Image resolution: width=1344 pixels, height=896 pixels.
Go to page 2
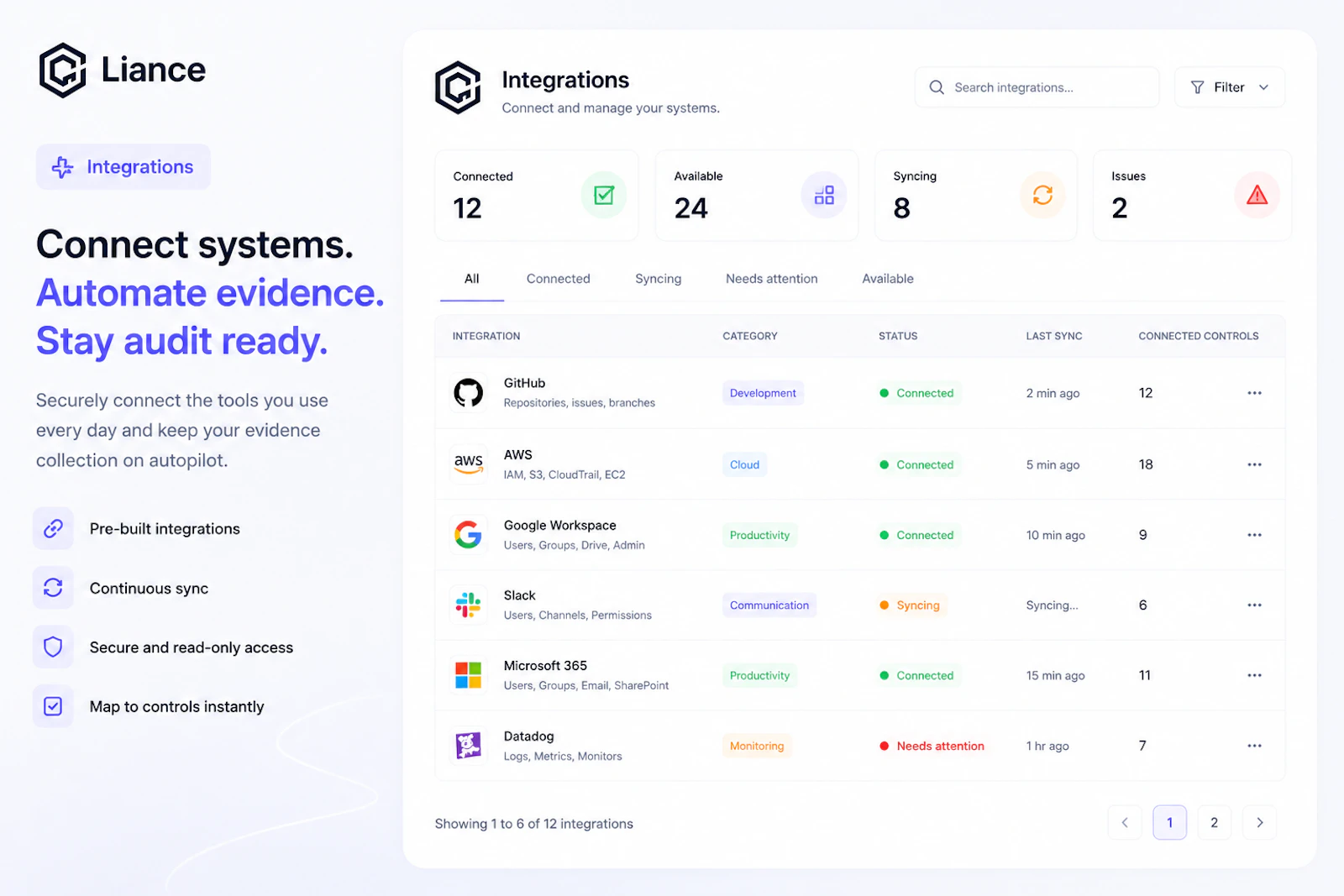click(x=1215, y=822)
